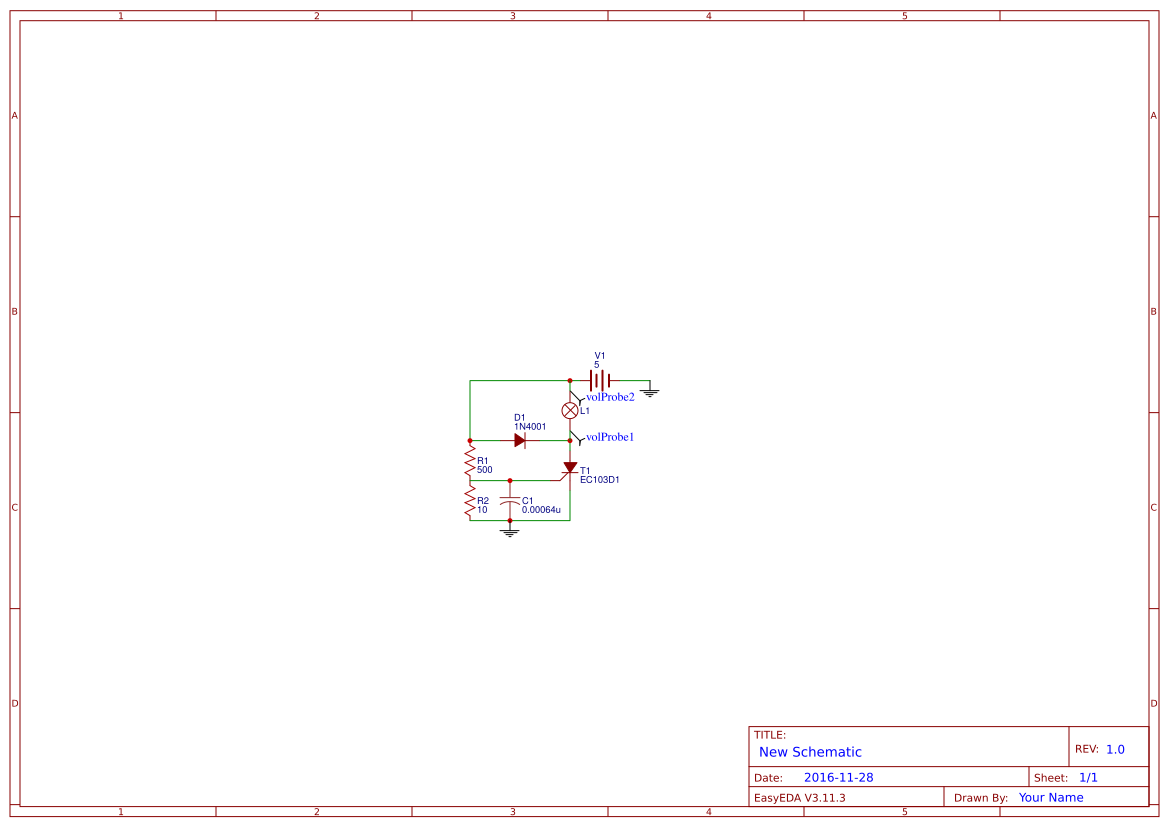Click the 'T1' designator label
Image resolution: width=1169 pixels, height=827 pixels.
[x=585, y=471]
